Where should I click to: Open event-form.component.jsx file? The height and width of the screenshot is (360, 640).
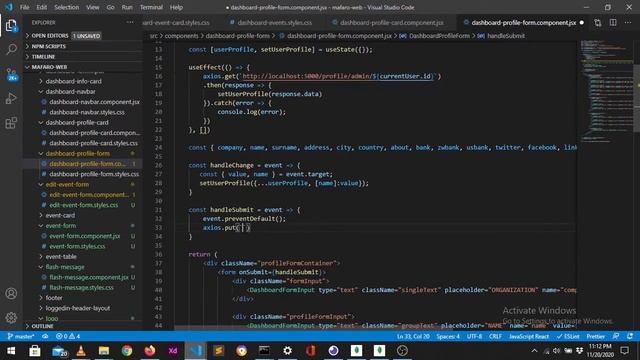[x=83, y=236]
